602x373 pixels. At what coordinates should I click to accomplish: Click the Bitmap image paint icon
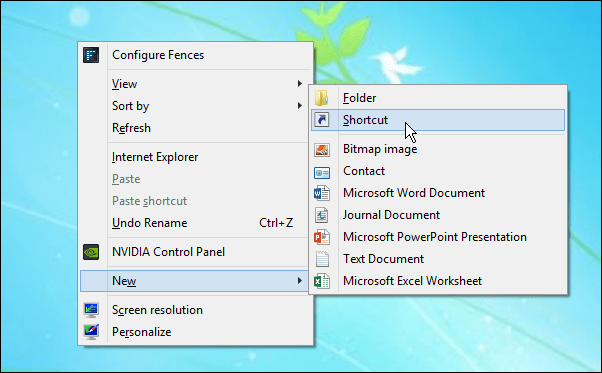(x=322, y=149)
